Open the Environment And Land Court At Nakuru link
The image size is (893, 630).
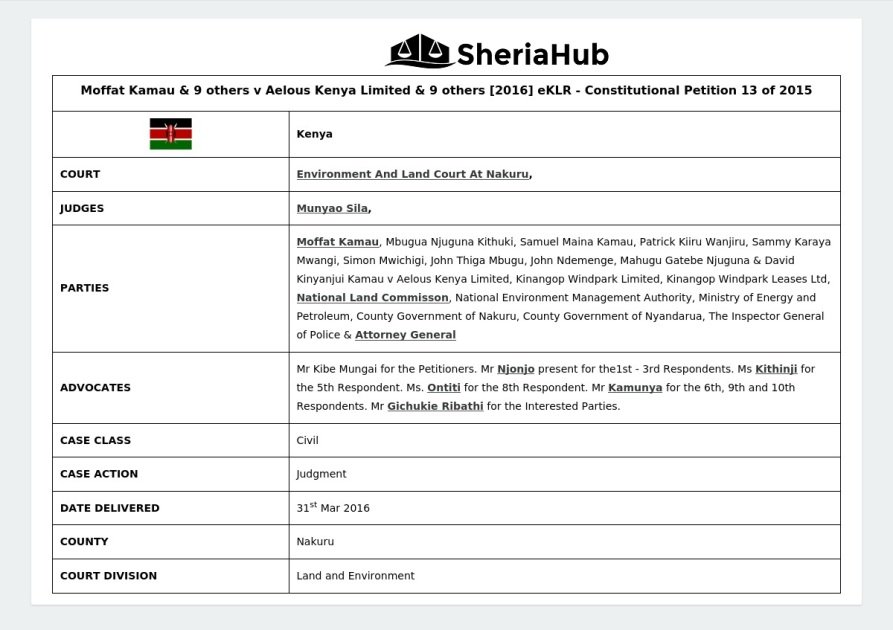click(412, 174)
